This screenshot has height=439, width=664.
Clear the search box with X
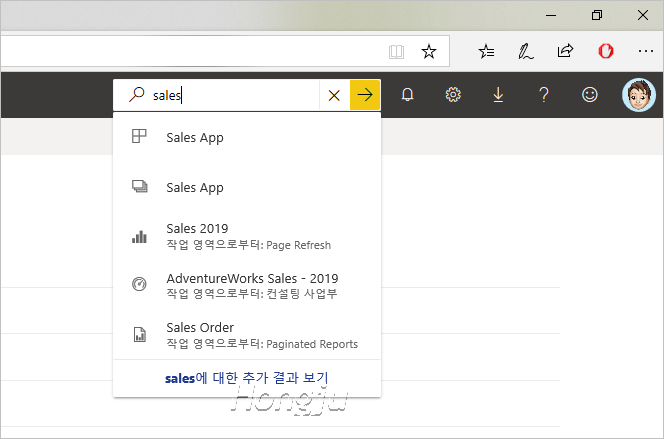coord(334,95)
